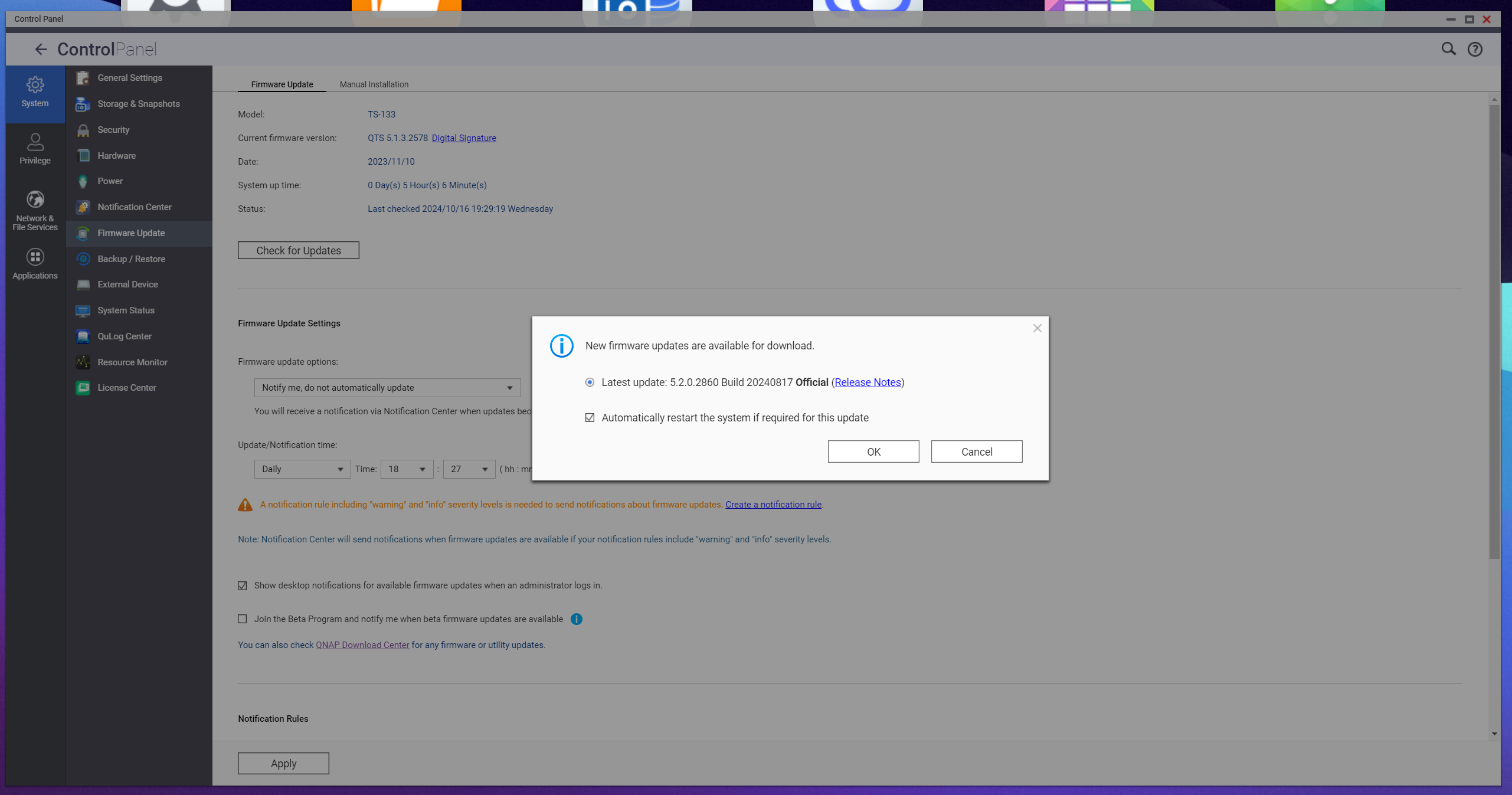Select the Latest update radio button
The image size is (1512, 795).
pos(590,382)
